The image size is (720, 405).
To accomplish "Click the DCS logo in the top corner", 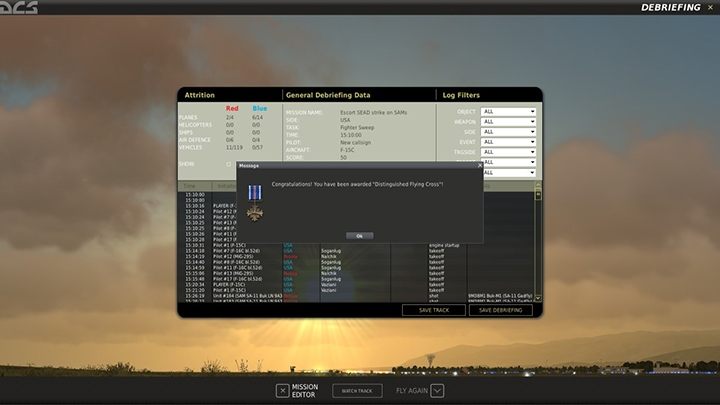I will pyautogui.click(x=19, y=8).
